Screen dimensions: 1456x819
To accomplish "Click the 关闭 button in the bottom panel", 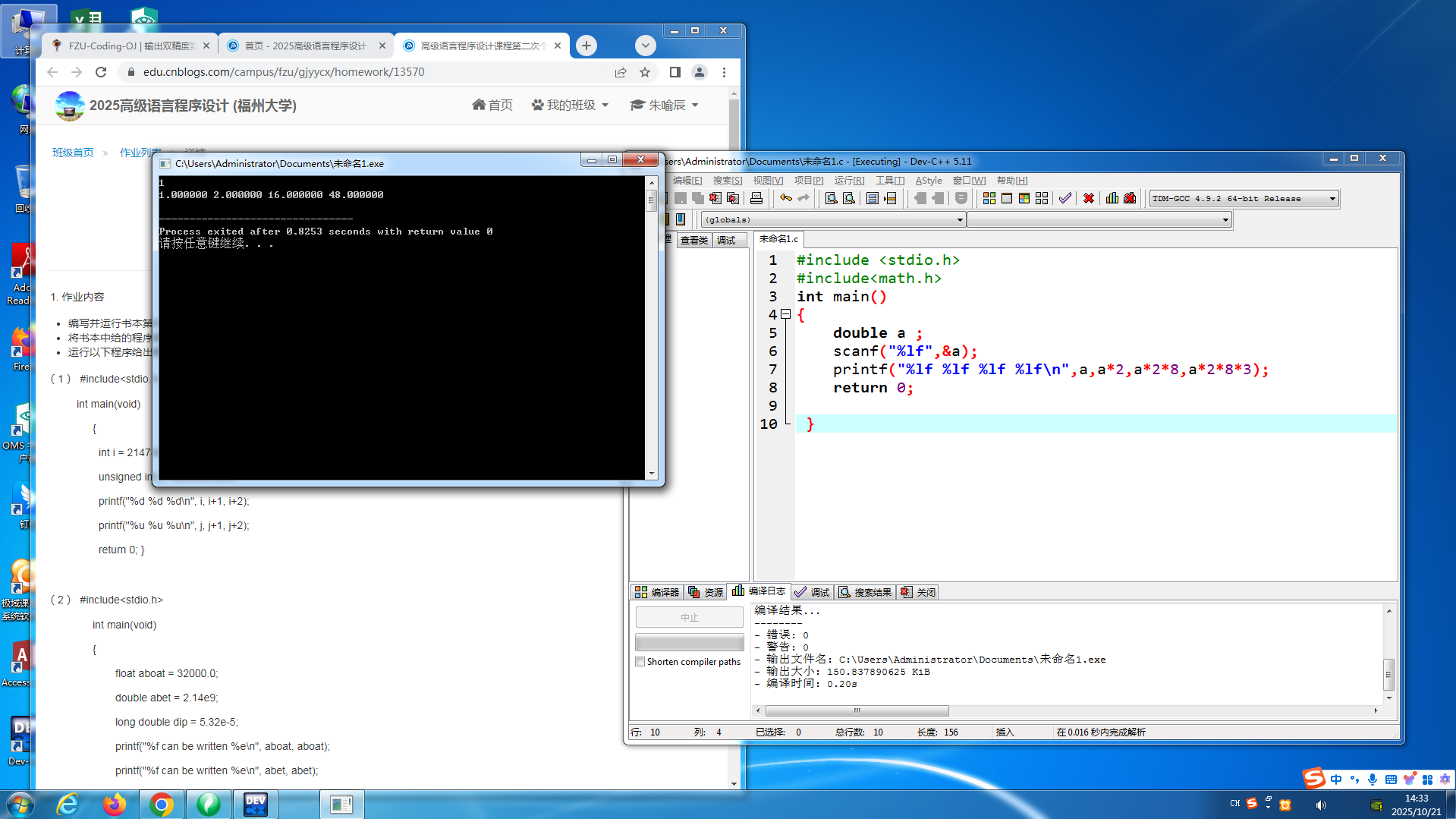I will [x=918, y=592].
